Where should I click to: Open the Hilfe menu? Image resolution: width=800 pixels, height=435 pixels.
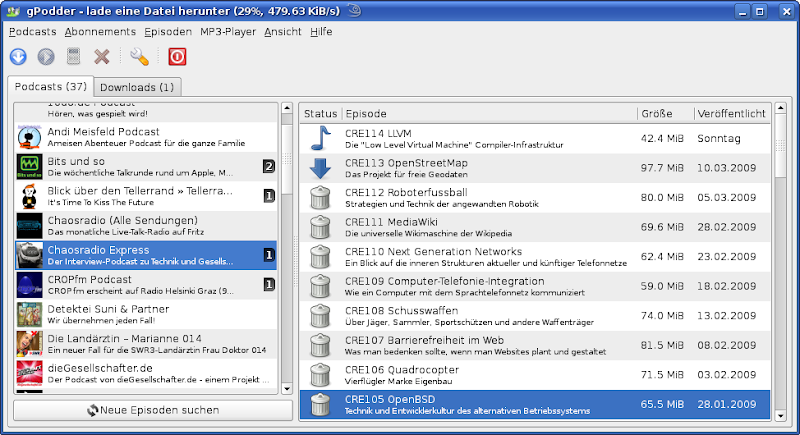pos(321,32)
